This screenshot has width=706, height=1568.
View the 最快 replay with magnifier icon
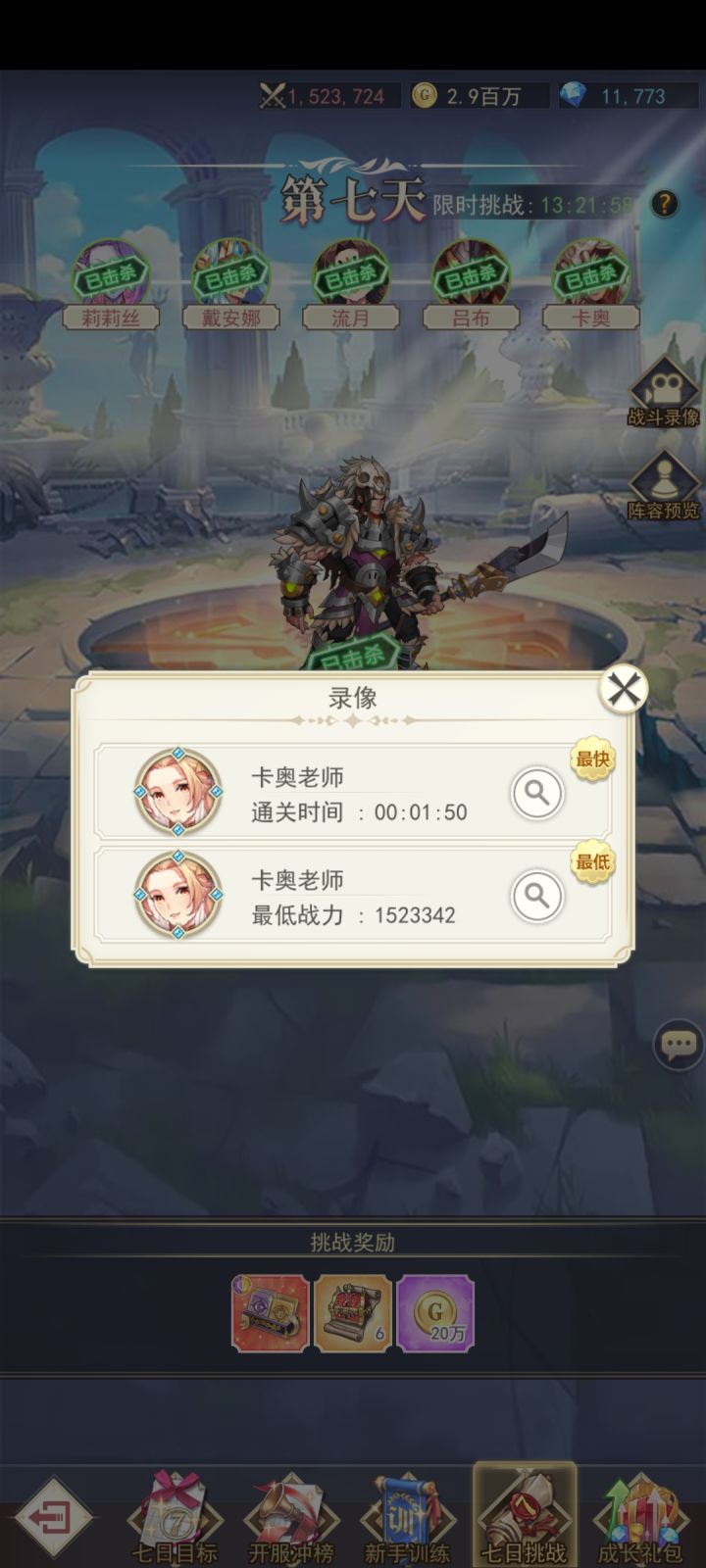coord(537,793)
